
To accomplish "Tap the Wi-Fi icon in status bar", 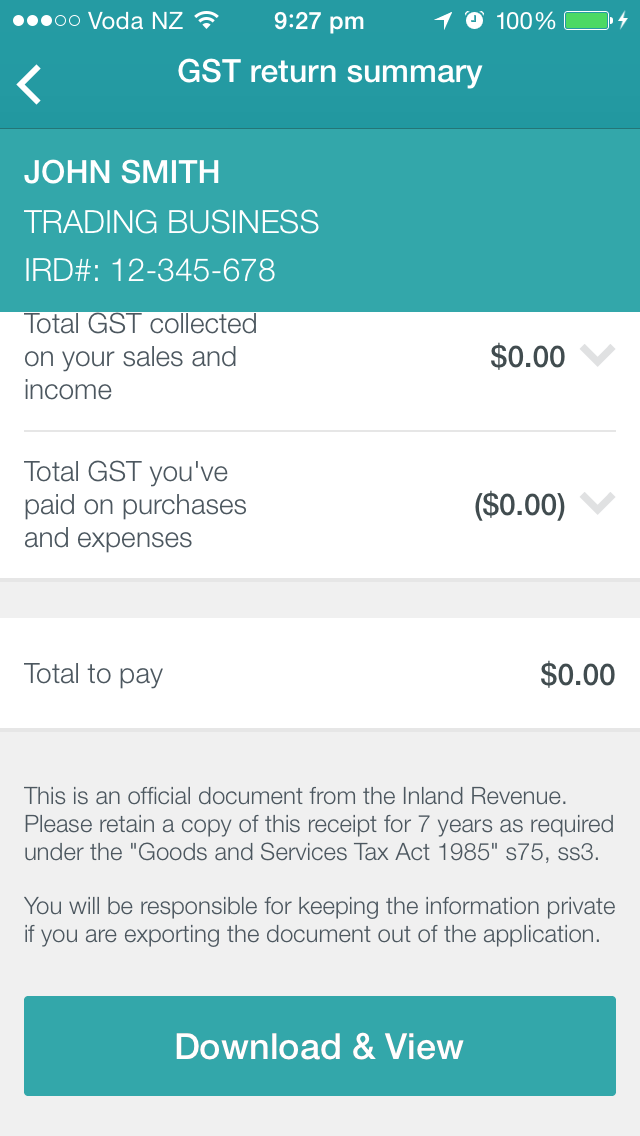I will coord(208,21).
